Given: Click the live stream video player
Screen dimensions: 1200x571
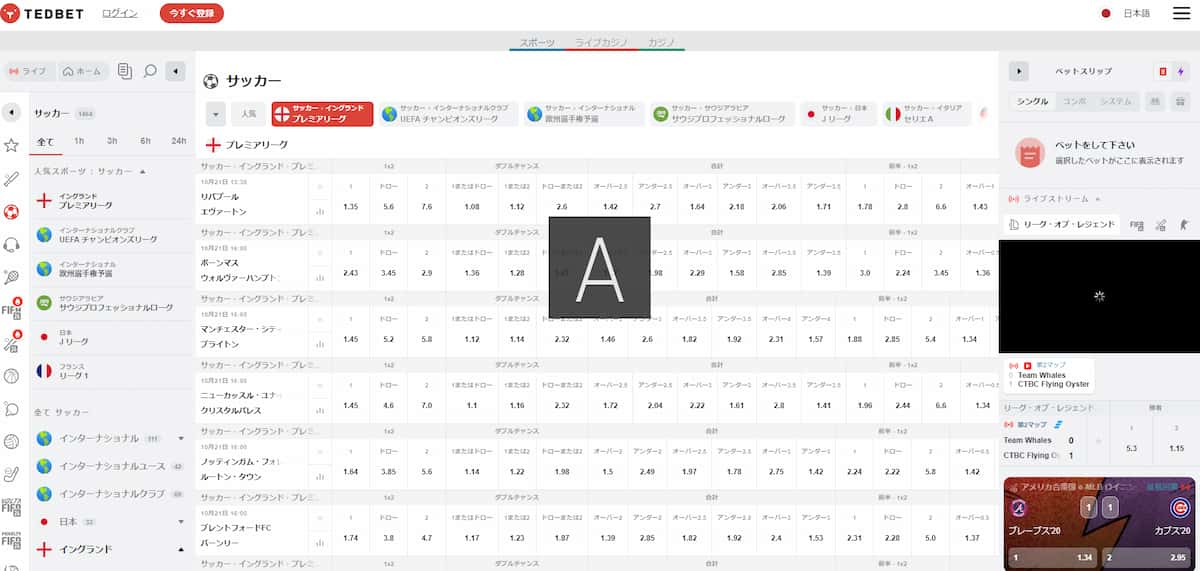Looking at the screenshot, I should 1099,296.
